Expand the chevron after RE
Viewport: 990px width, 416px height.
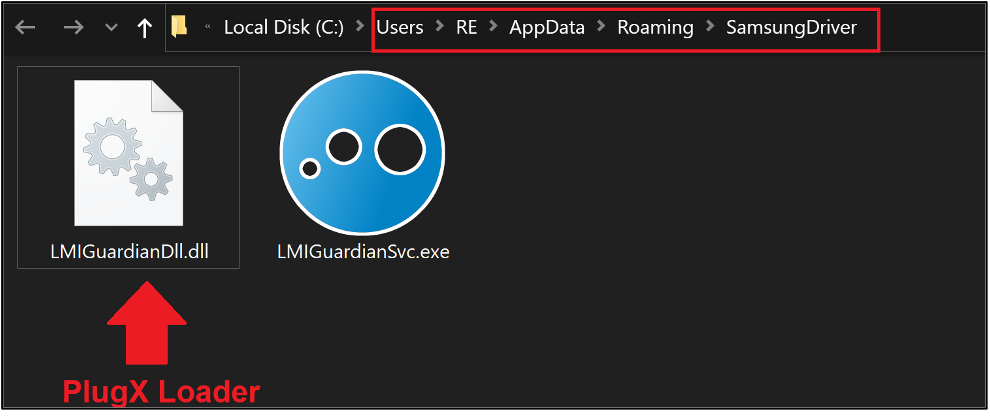[x=493, y=28]
